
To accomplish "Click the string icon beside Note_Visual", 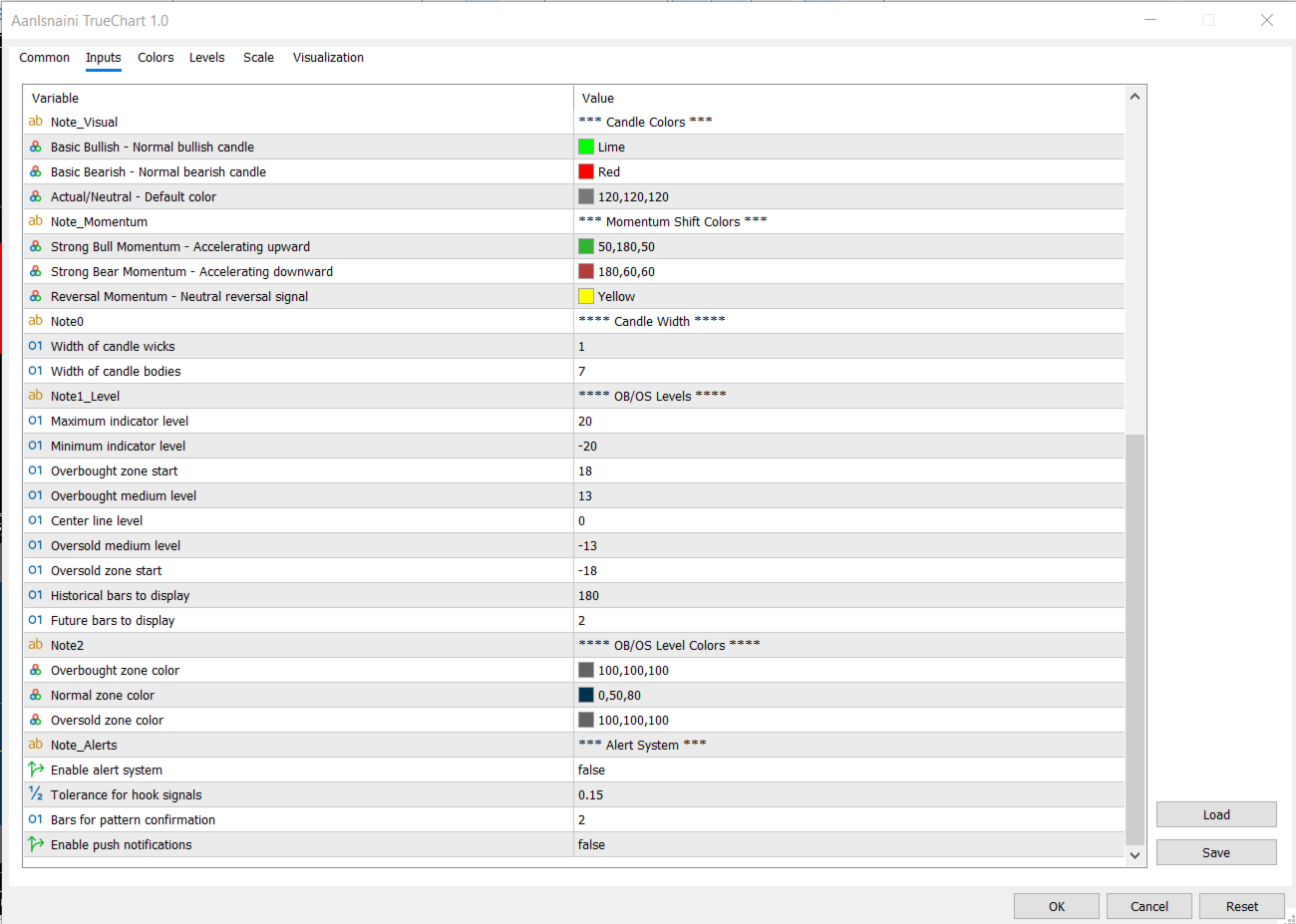I will coord(36,122).
